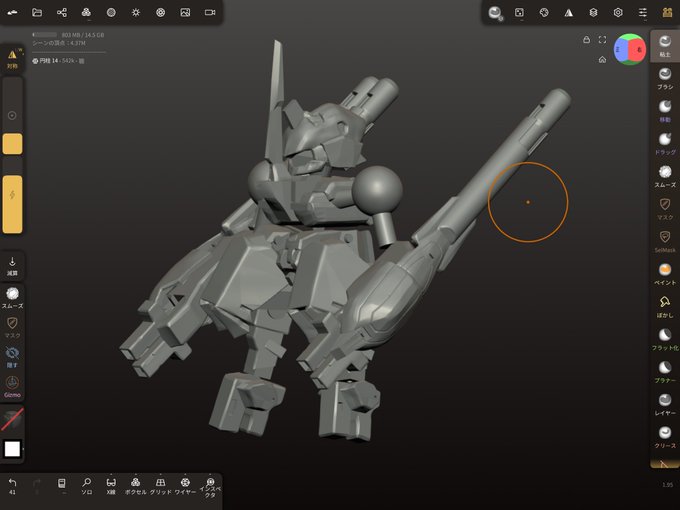The width and height of the screenshot is (680, 510).
Task: Toggle 対称 symmetry on left panel
Action: click(12, 59)
